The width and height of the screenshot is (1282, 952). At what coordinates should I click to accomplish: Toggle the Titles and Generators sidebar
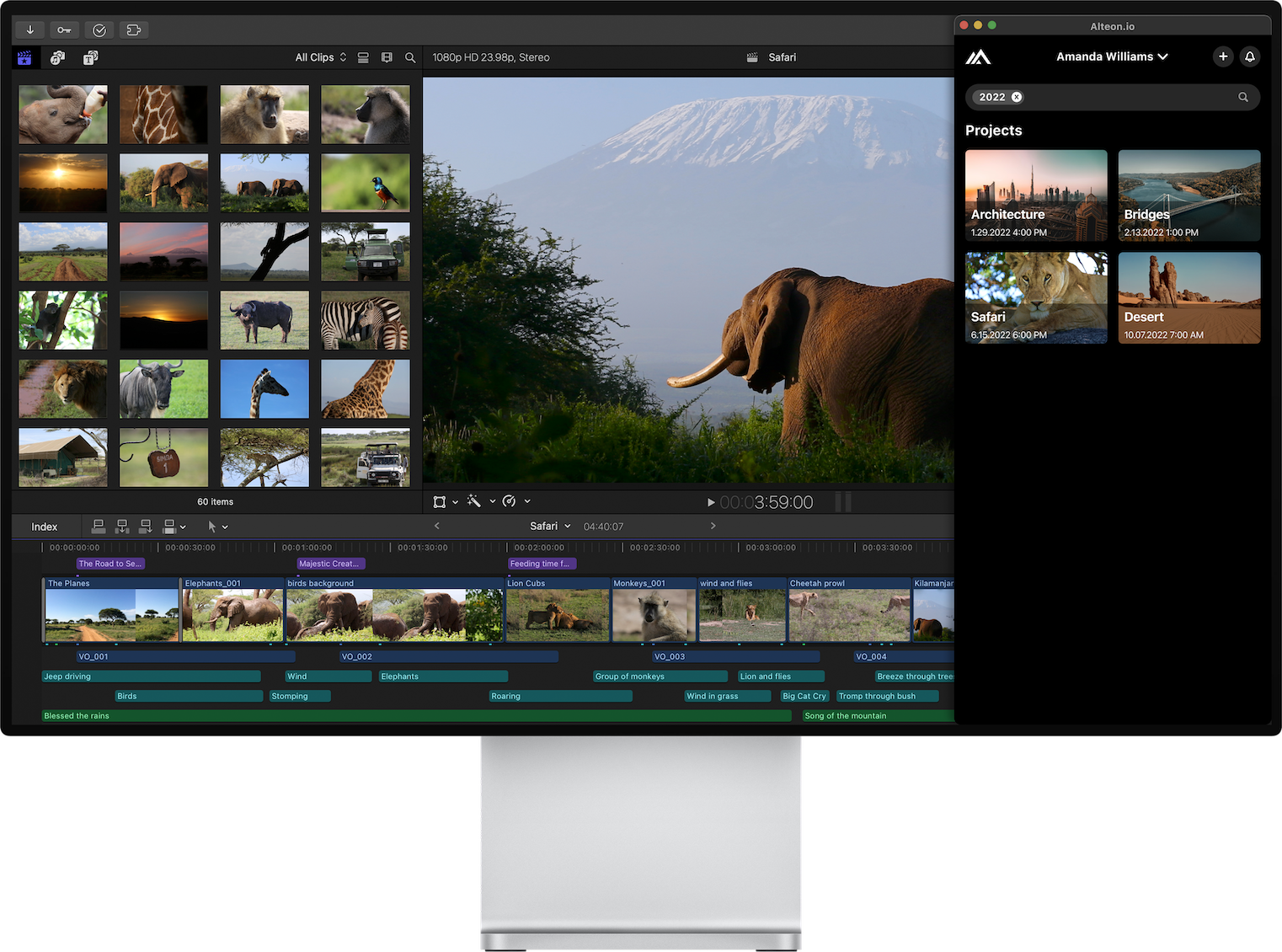[x=90, y=58]
